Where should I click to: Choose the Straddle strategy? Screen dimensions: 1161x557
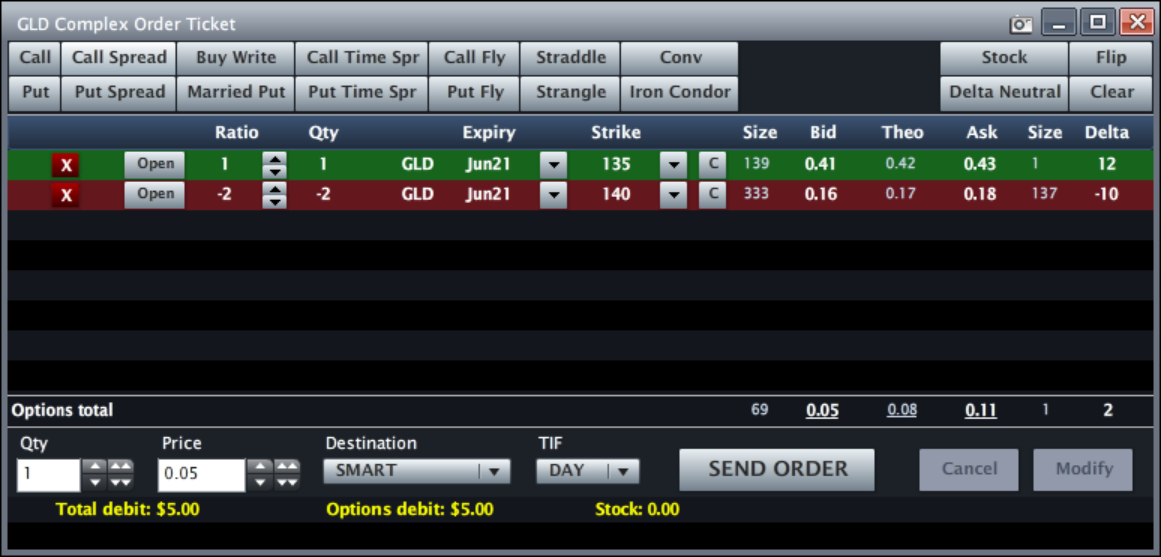[570, 58]
